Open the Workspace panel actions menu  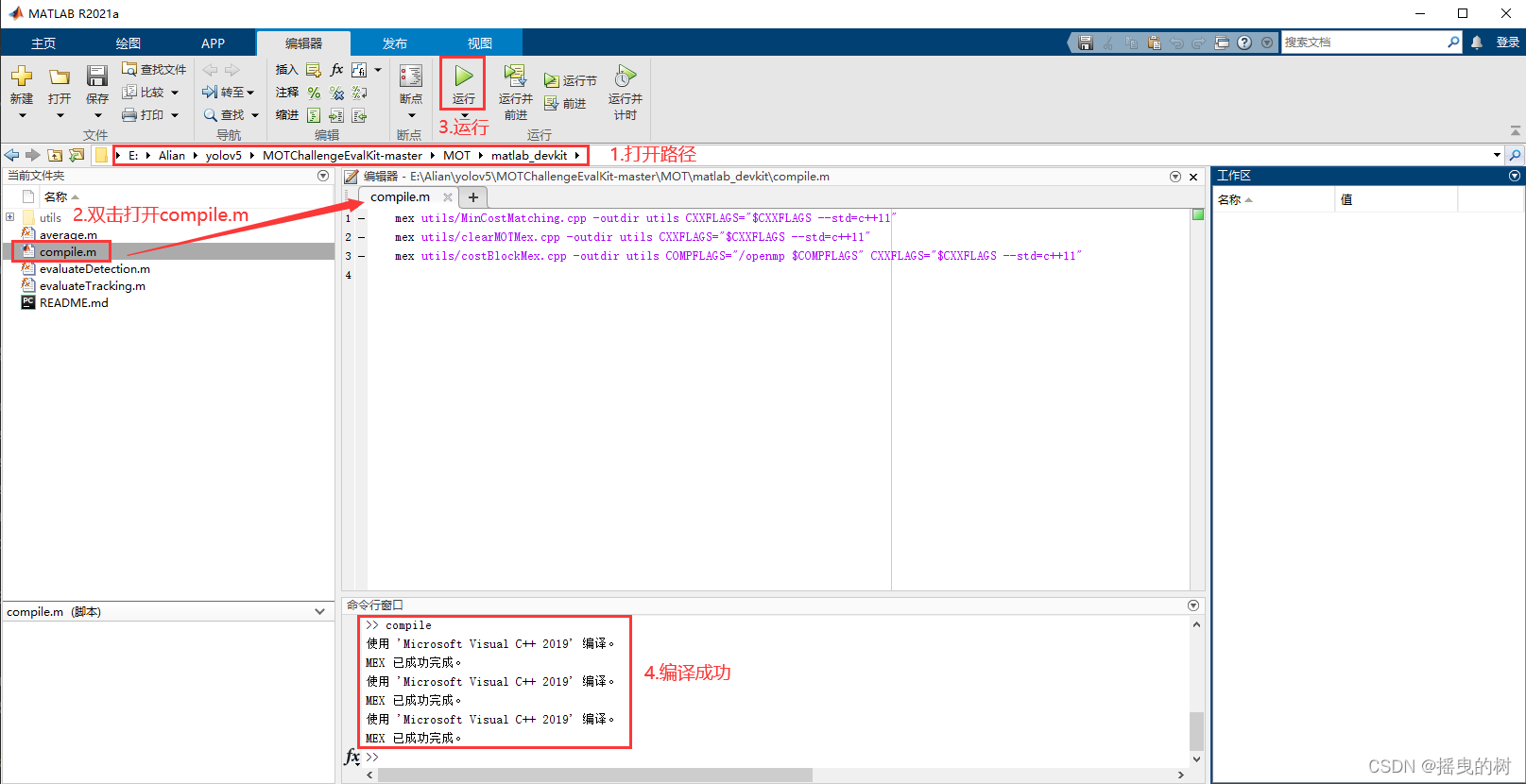coord(1515,176)
